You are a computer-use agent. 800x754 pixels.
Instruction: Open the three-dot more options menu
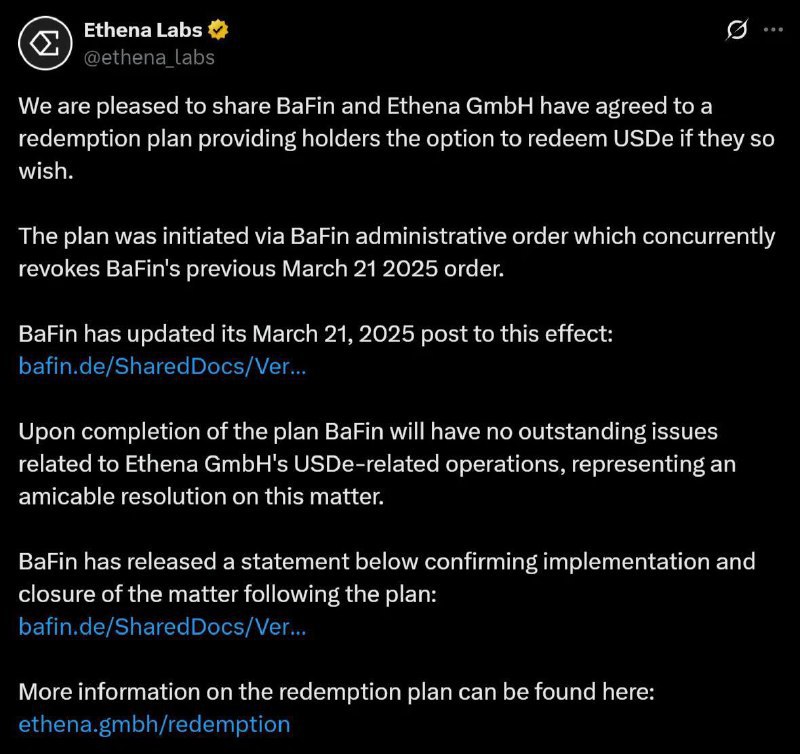[773, 30]
